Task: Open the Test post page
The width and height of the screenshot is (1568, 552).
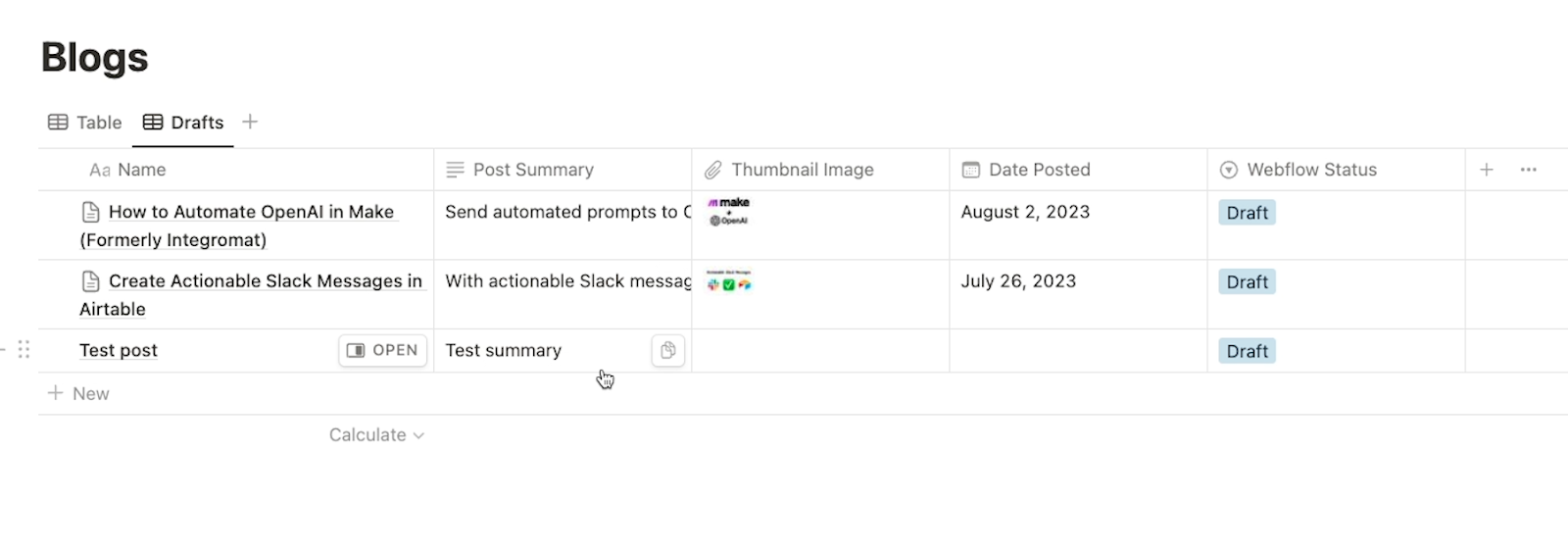Action: coord(383,350)
